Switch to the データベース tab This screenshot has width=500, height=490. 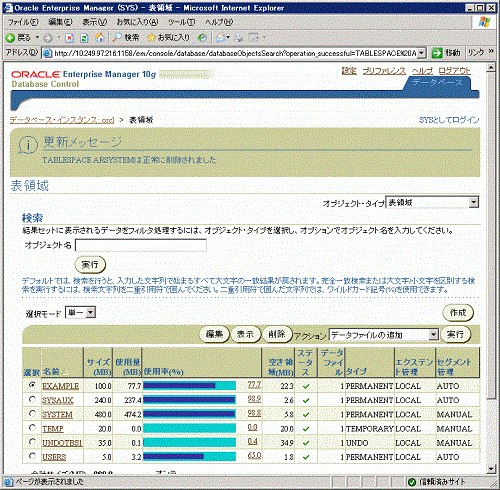click(437, 83)
